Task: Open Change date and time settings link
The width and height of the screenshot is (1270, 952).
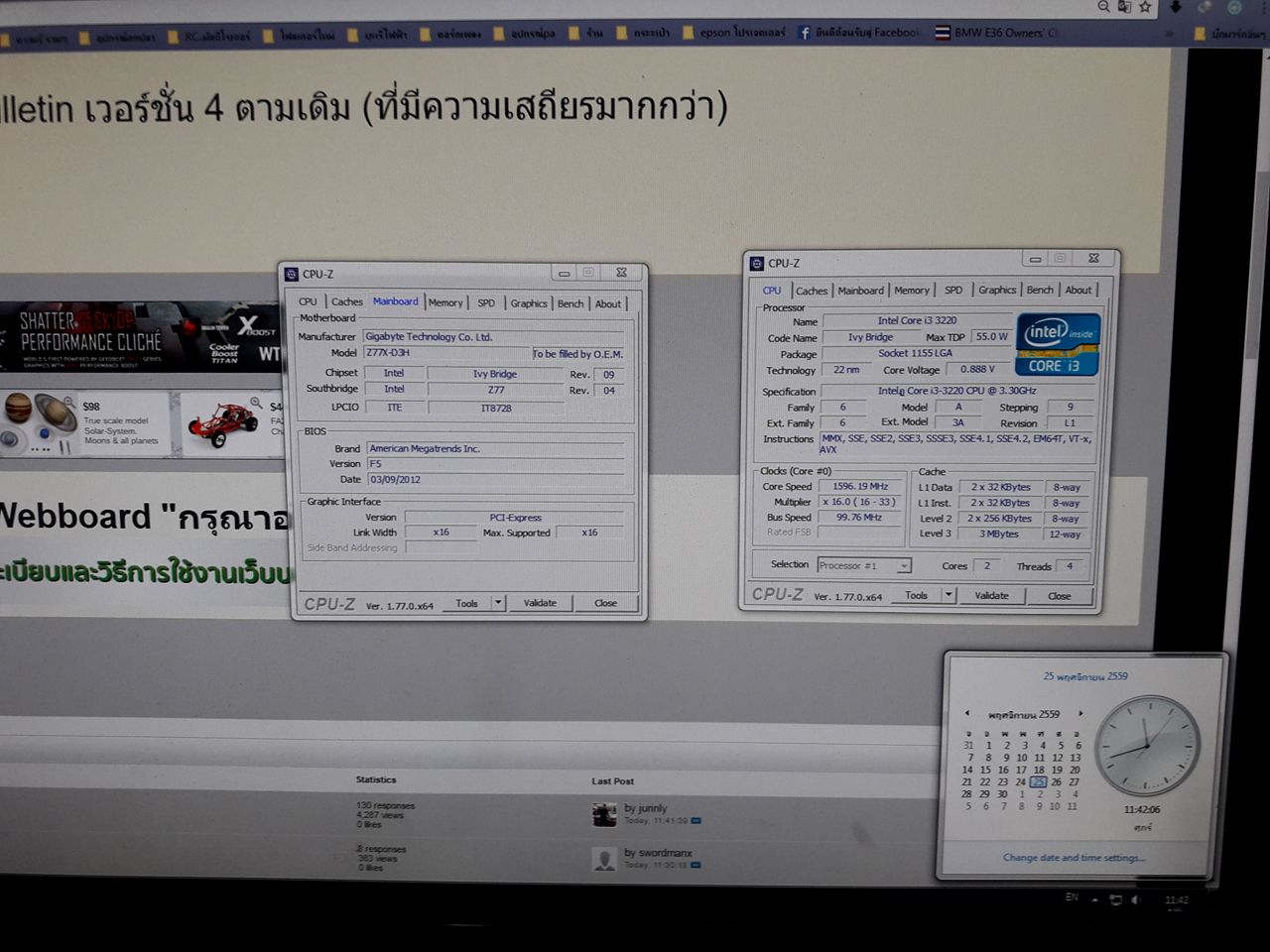Action: (x=1074, y=858)
